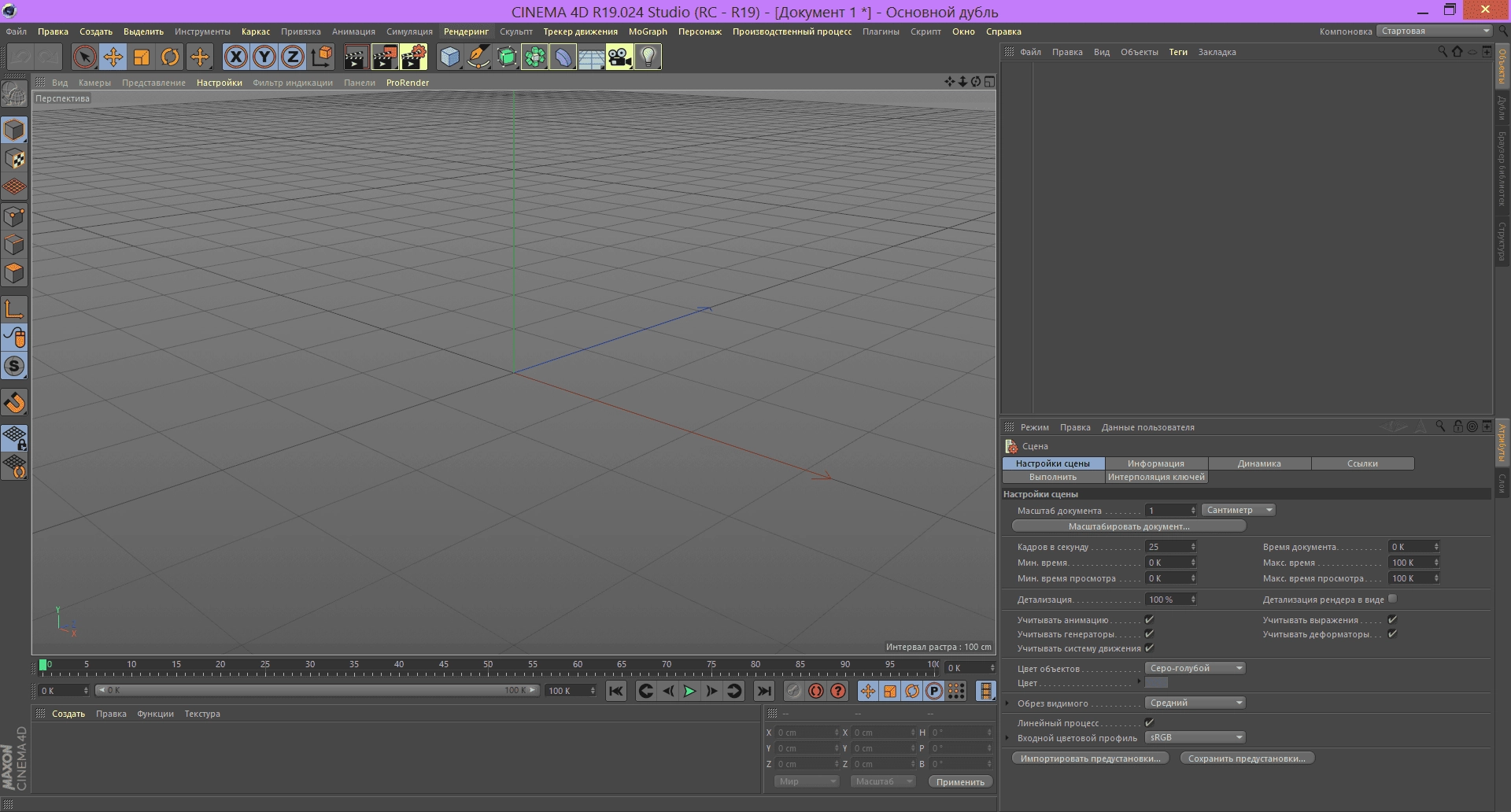
Task: Open the Симуляция menu
Action: (409, 31)
